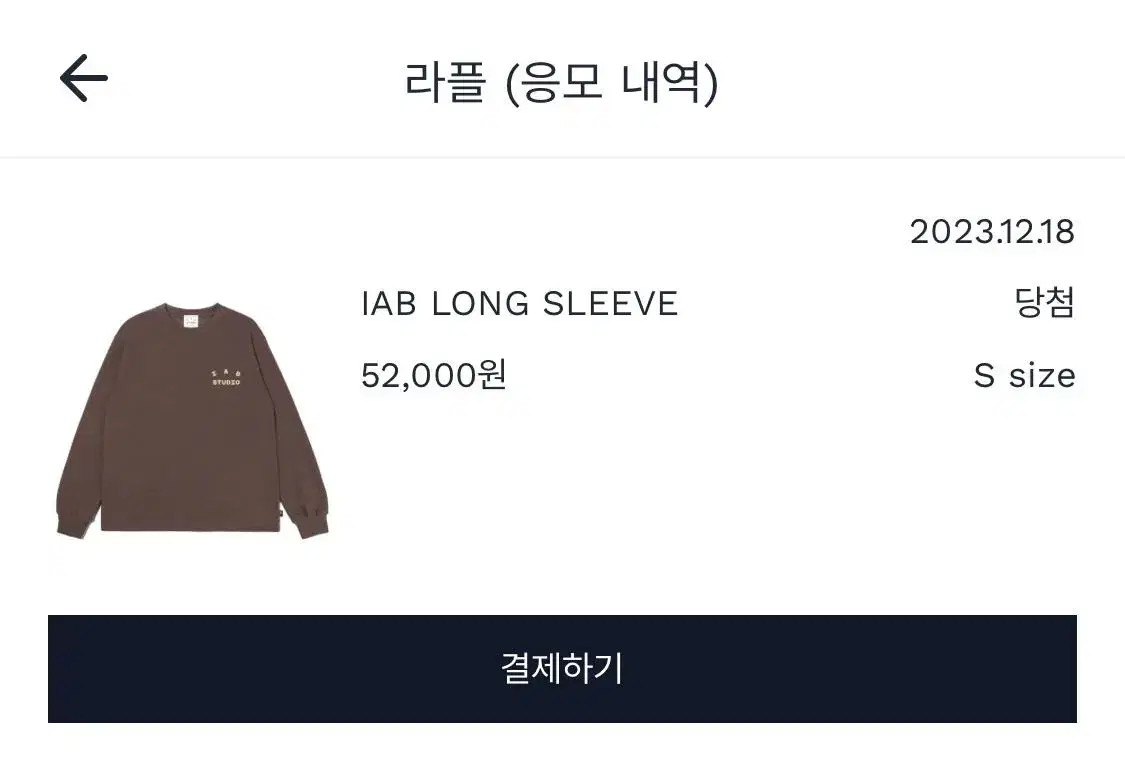The height and width of the screenshot is (757, 1125).
Task: Open the brown sweatshirt product thumbnail
Action: (192, 421)
